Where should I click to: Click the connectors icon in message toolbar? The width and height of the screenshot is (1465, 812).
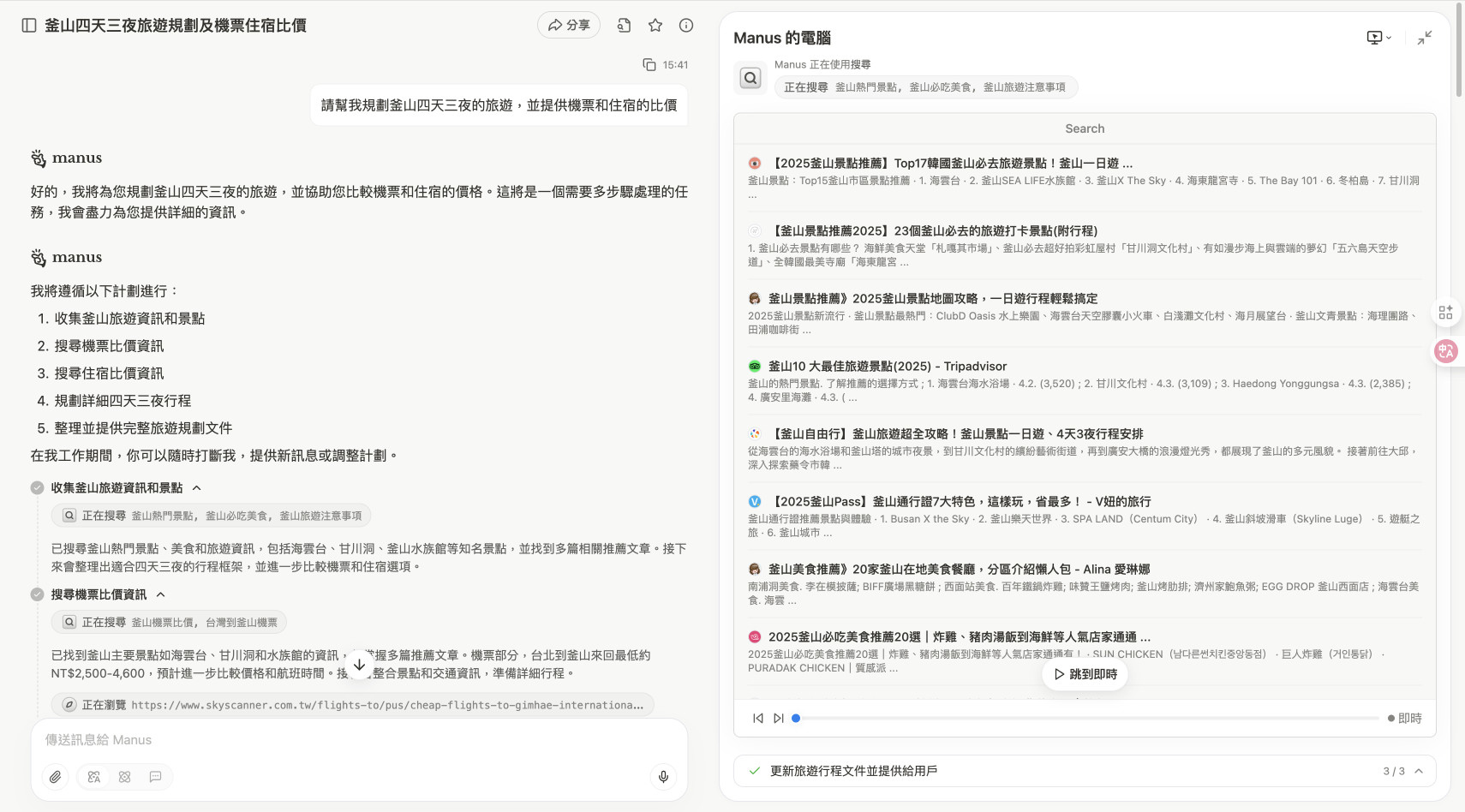125,777
